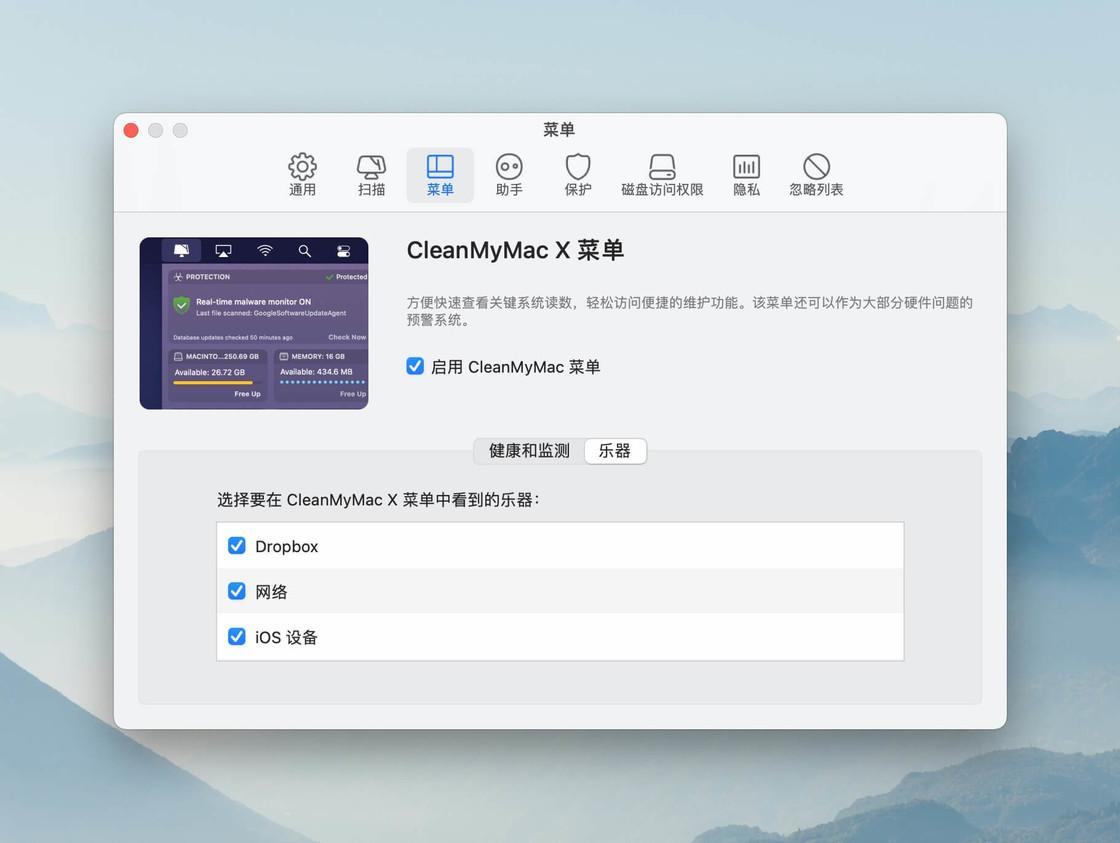Open the 乐器 tab

[615, 451]
